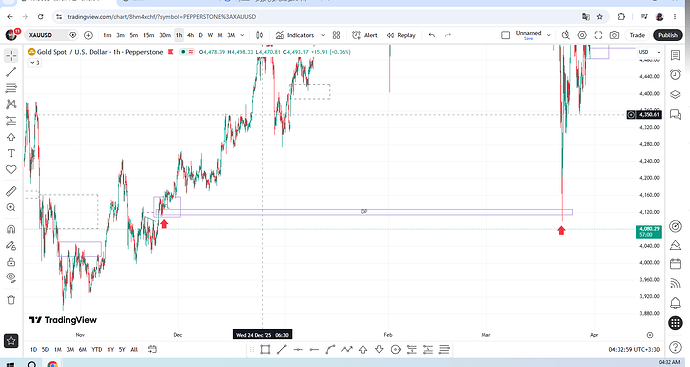The image size is (690, 367).
Task: Toggle hide all drawings eye icon
Action: coord(11,278)
